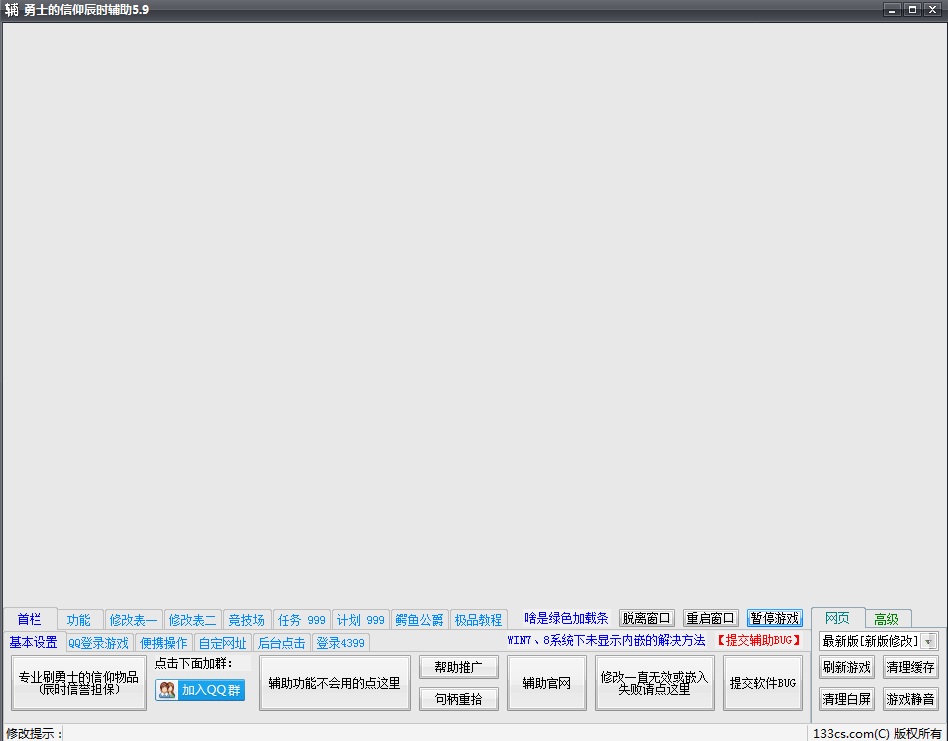Click the 提交软件BUG button
This screenshot has width=948, height=741.
763,683
